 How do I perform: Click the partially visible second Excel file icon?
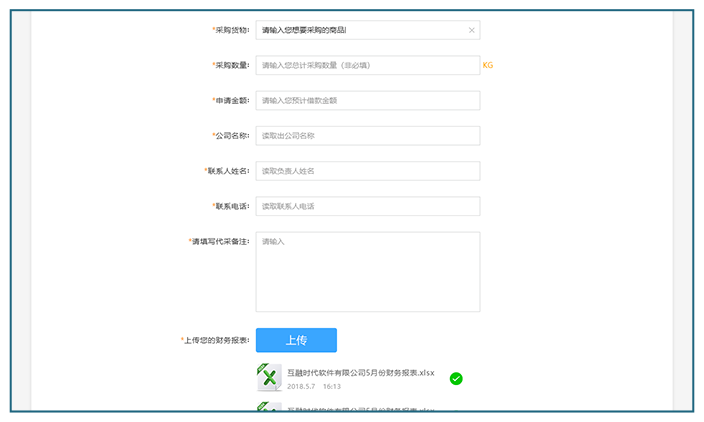click(268, 408)
